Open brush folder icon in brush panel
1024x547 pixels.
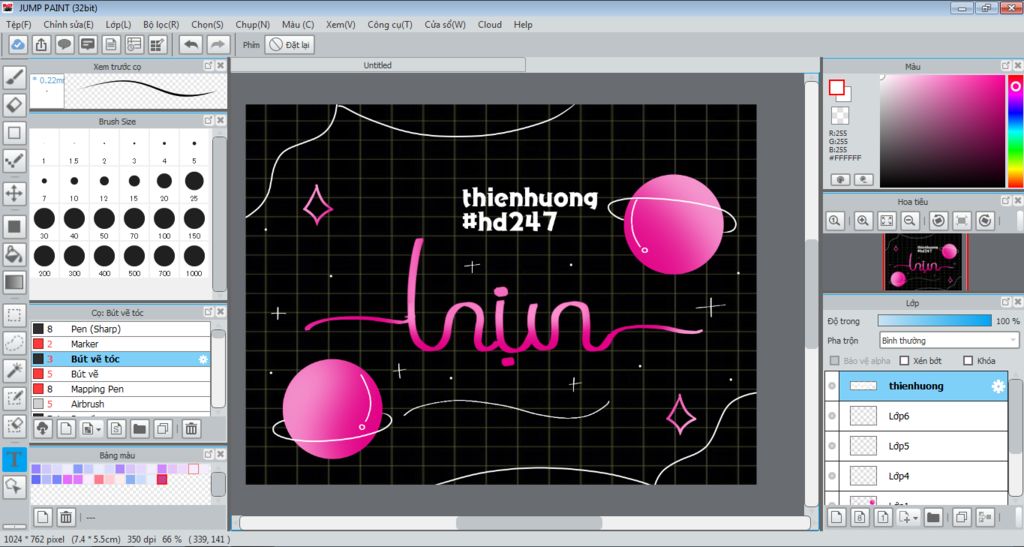139,429
